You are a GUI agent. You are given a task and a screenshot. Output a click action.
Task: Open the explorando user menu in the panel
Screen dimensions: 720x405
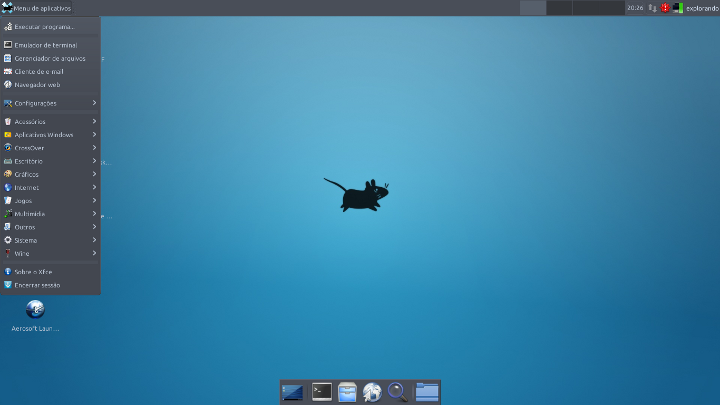[703, 8]
